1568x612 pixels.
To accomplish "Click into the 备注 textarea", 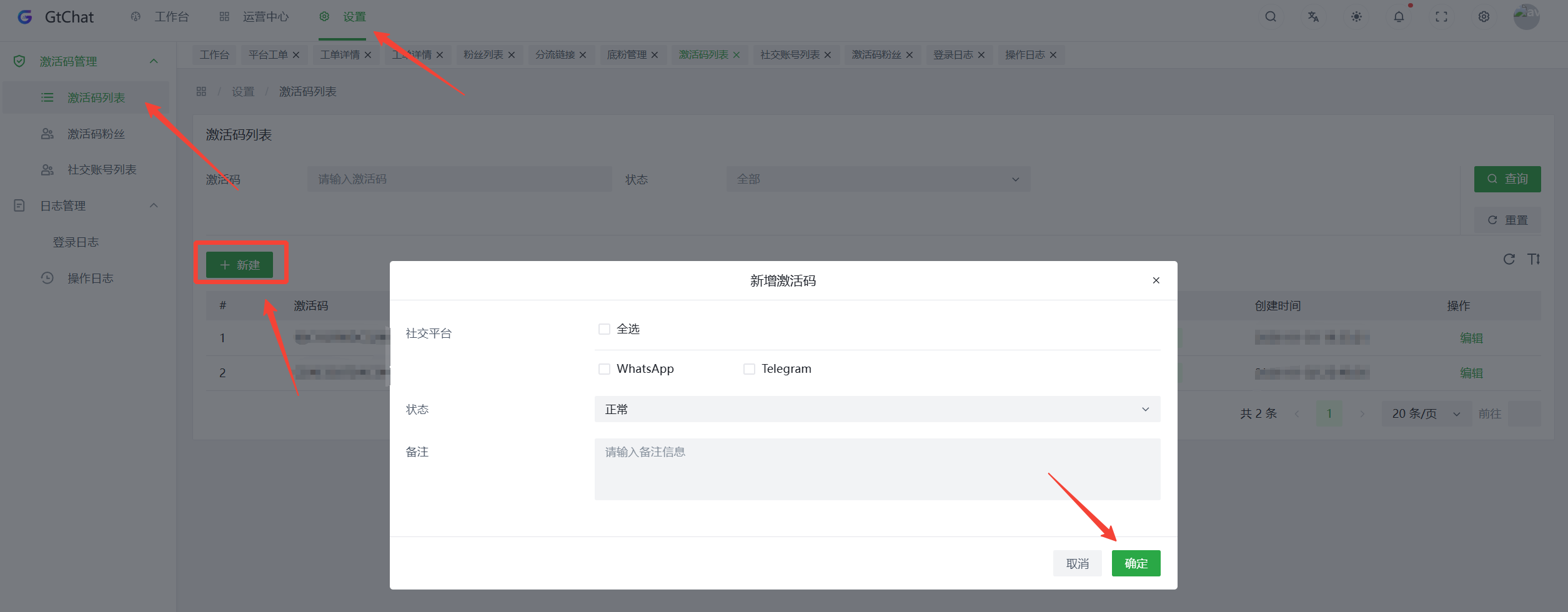I will click(x=876, y=468).
